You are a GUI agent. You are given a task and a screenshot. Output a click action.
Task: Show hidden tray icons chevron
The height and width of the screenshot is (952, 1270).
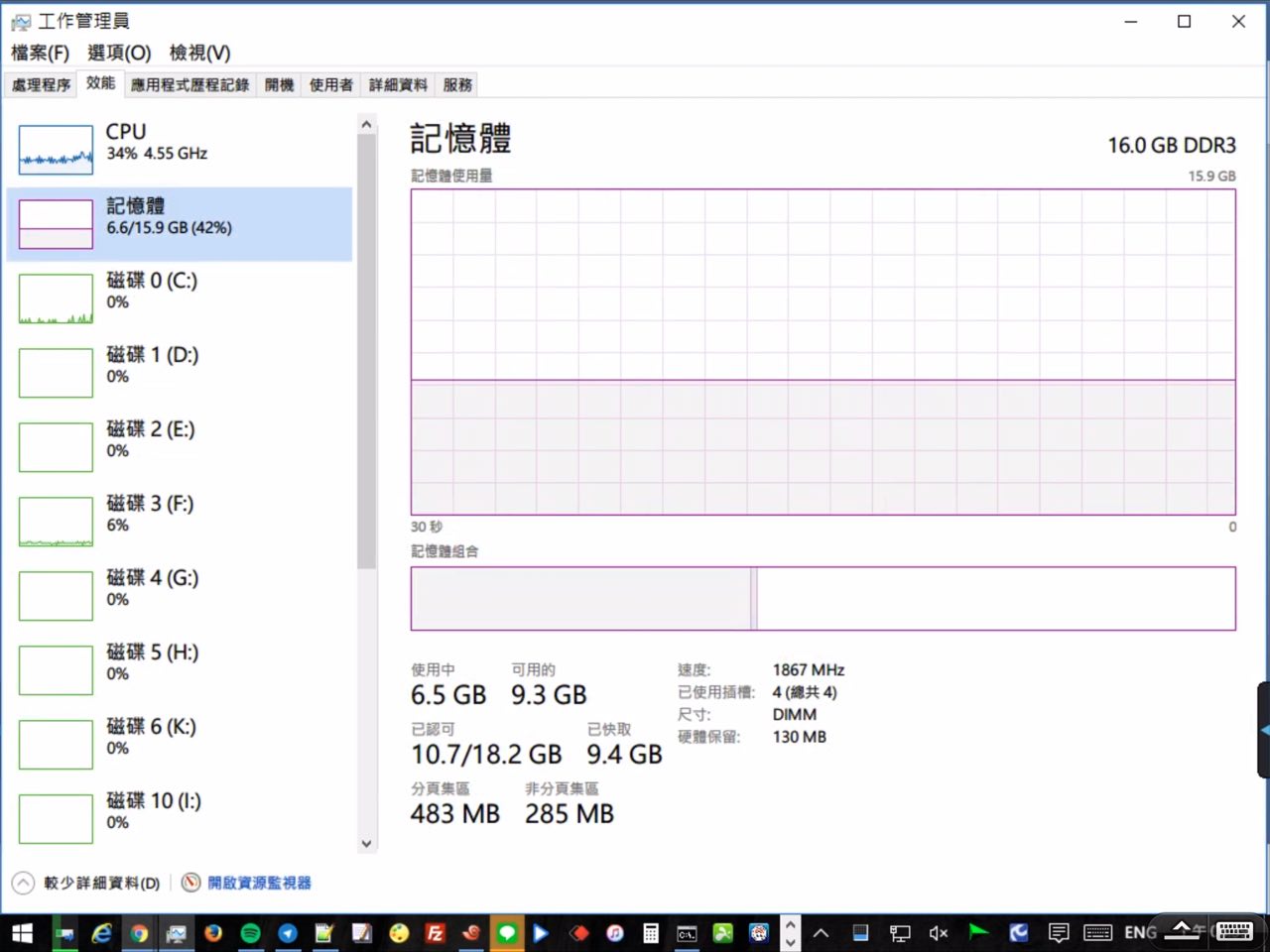pyautogui.click(x=822, y=933)
